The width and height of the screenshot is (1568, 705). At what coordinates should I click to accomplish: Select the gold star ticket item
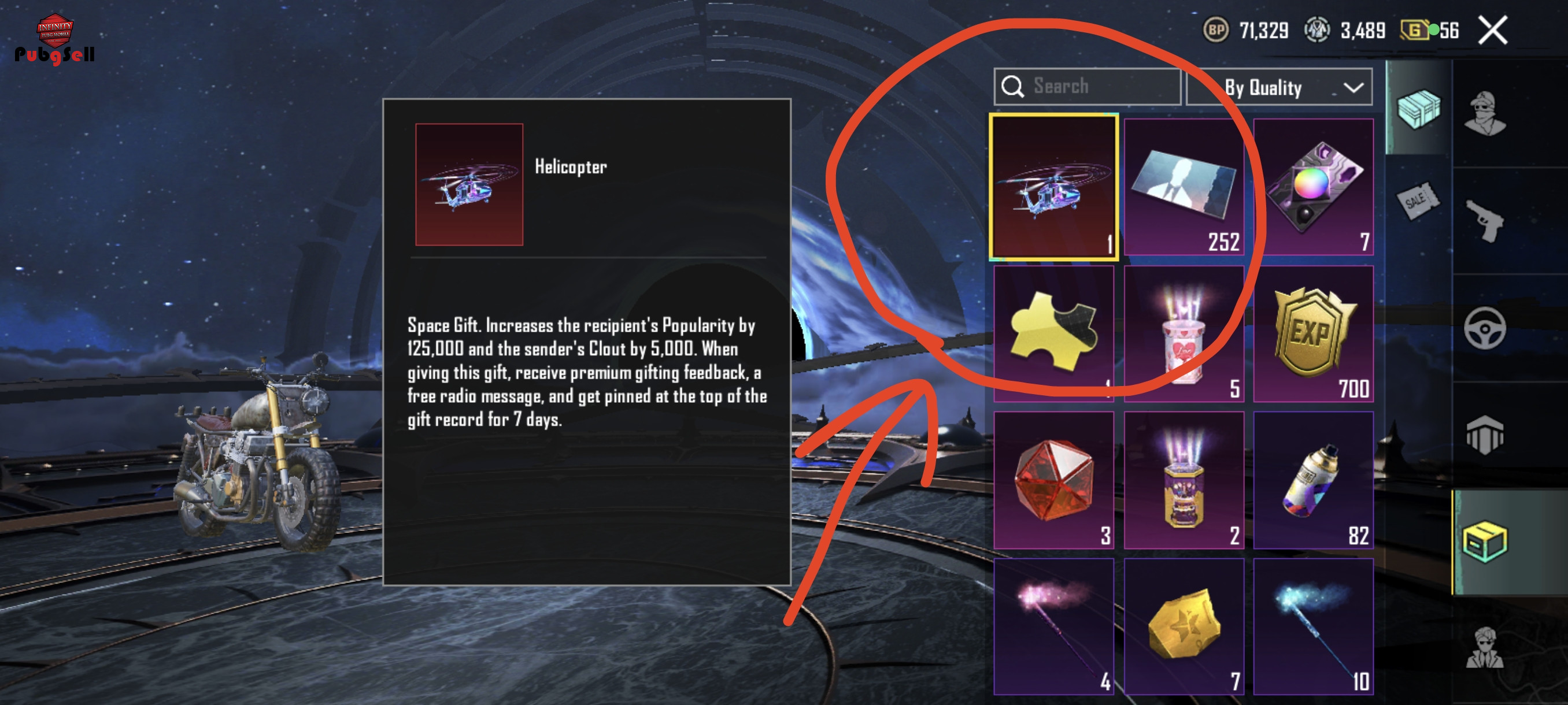(x=1184, y=626)
